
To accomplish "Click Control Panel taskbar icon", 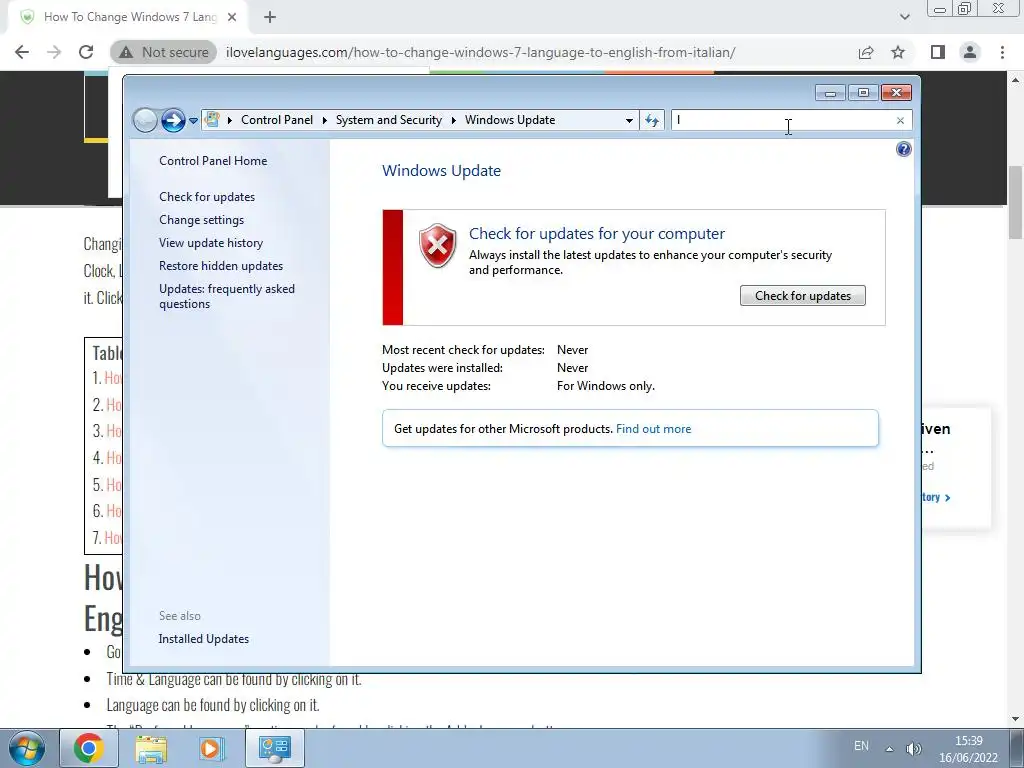I will [274, 748].
